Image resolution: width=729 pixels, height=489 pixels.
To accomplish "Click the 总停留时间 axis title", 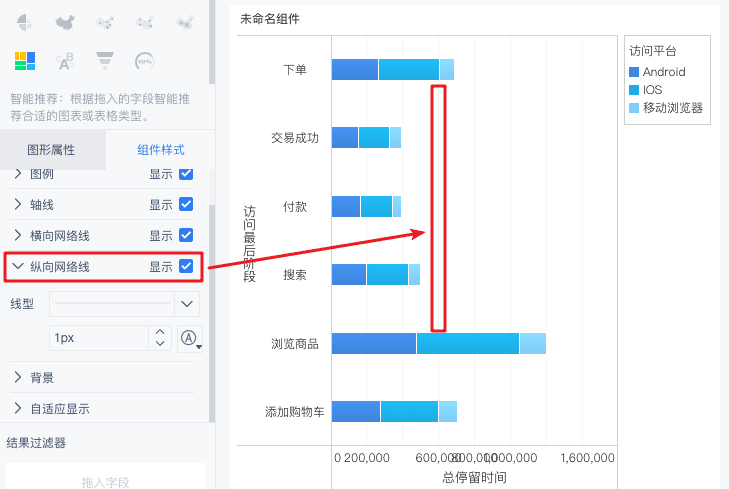I will tap(474, 477).
